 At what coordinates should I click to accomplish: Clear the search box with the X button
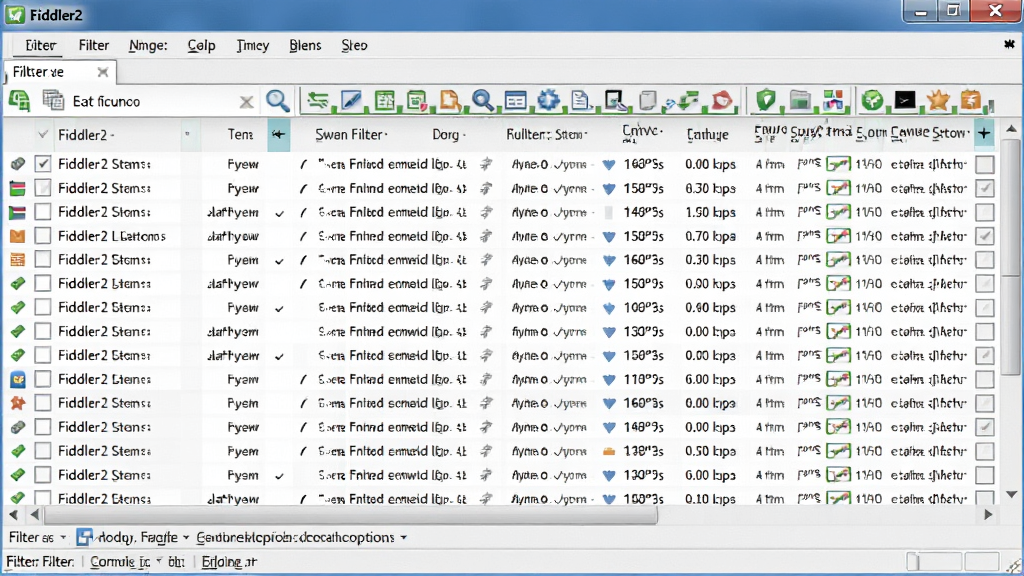coord(246,101)
